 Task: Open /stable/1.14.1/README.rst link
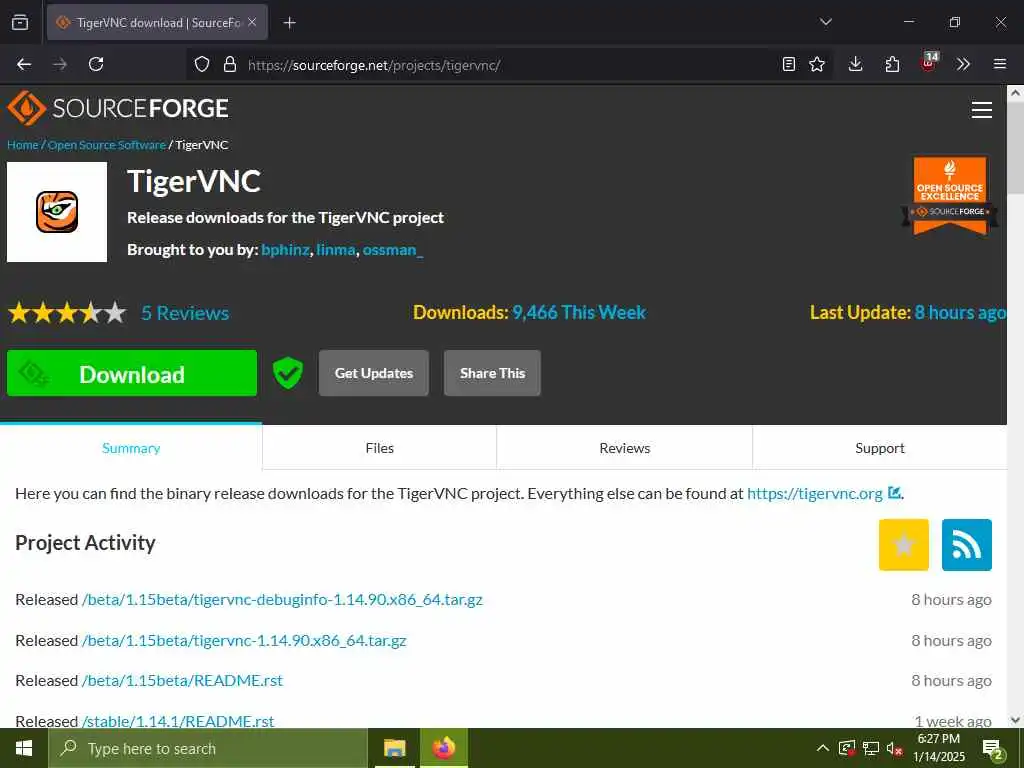coord(178,721)
